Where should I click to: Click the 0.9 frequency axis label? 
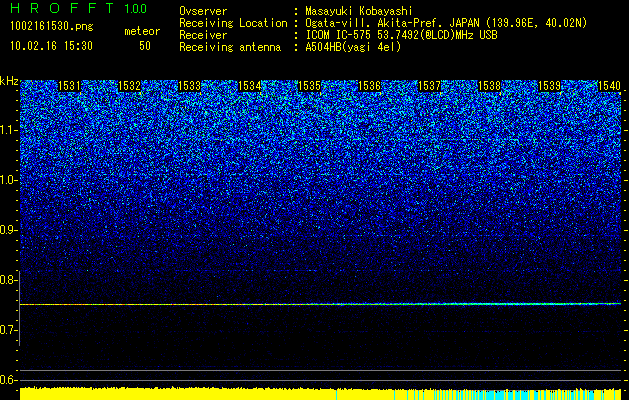click(9, 230)
